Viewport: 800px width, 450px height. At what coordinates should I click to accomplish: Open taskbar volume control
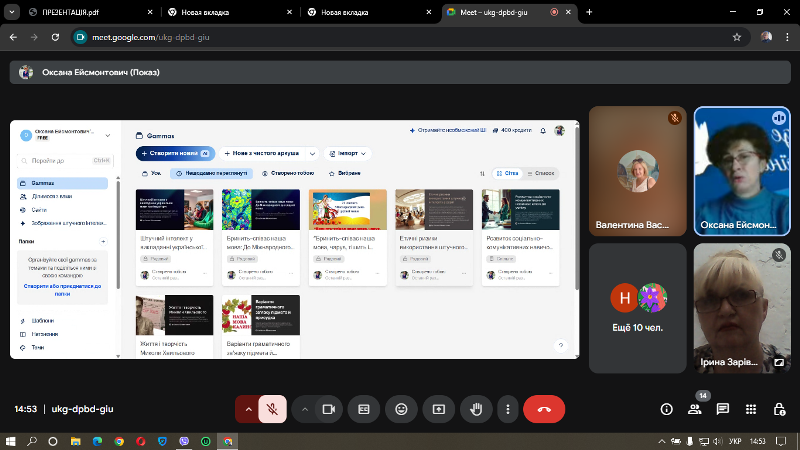tap(718, 441)
